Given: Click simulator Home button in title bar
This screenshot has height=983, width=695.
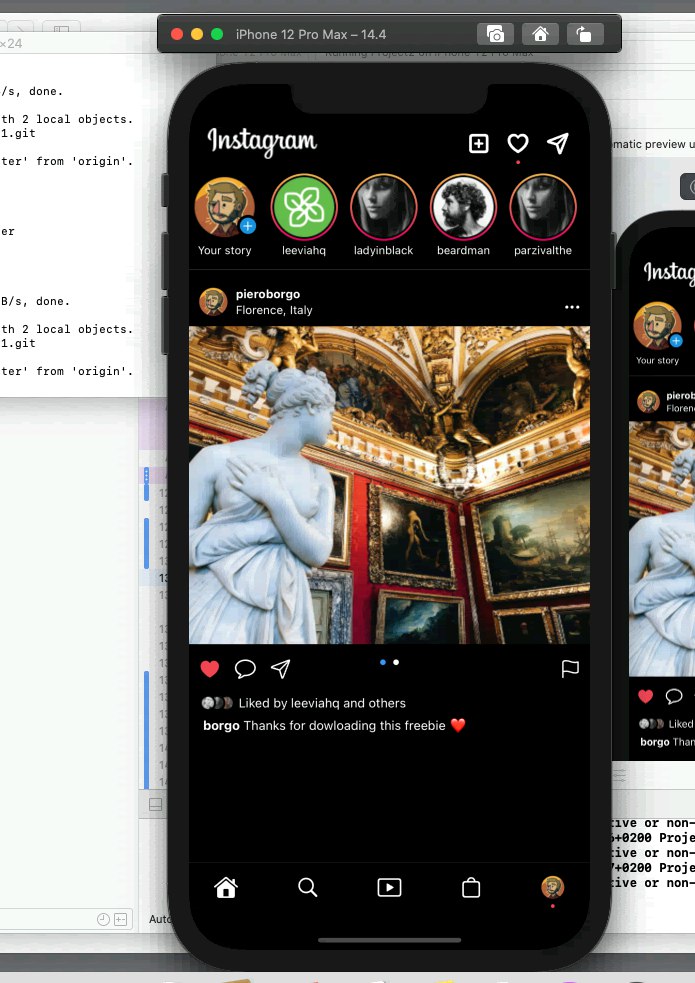Looking at the screenshot, I should 540,34.
